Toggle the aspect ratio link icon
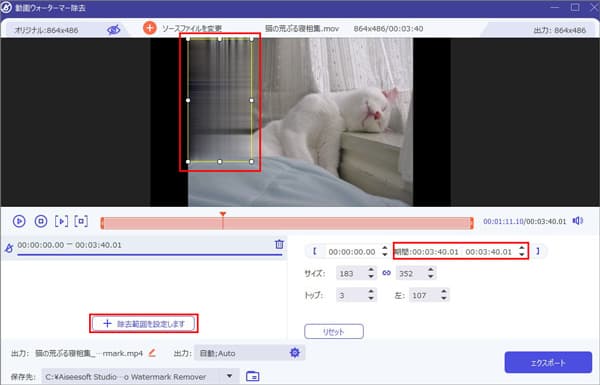The image size is (600, 385). point(386,273)
